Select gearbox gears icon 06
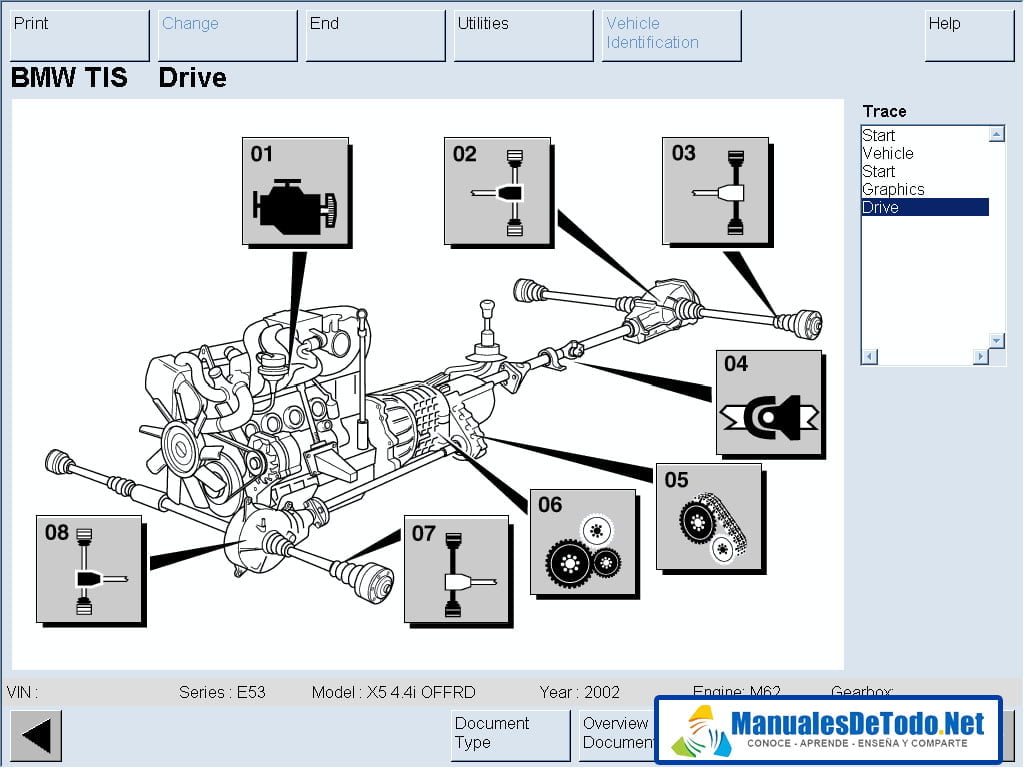The width and height of the screenshot is (1024, 768). click(583, 542)
